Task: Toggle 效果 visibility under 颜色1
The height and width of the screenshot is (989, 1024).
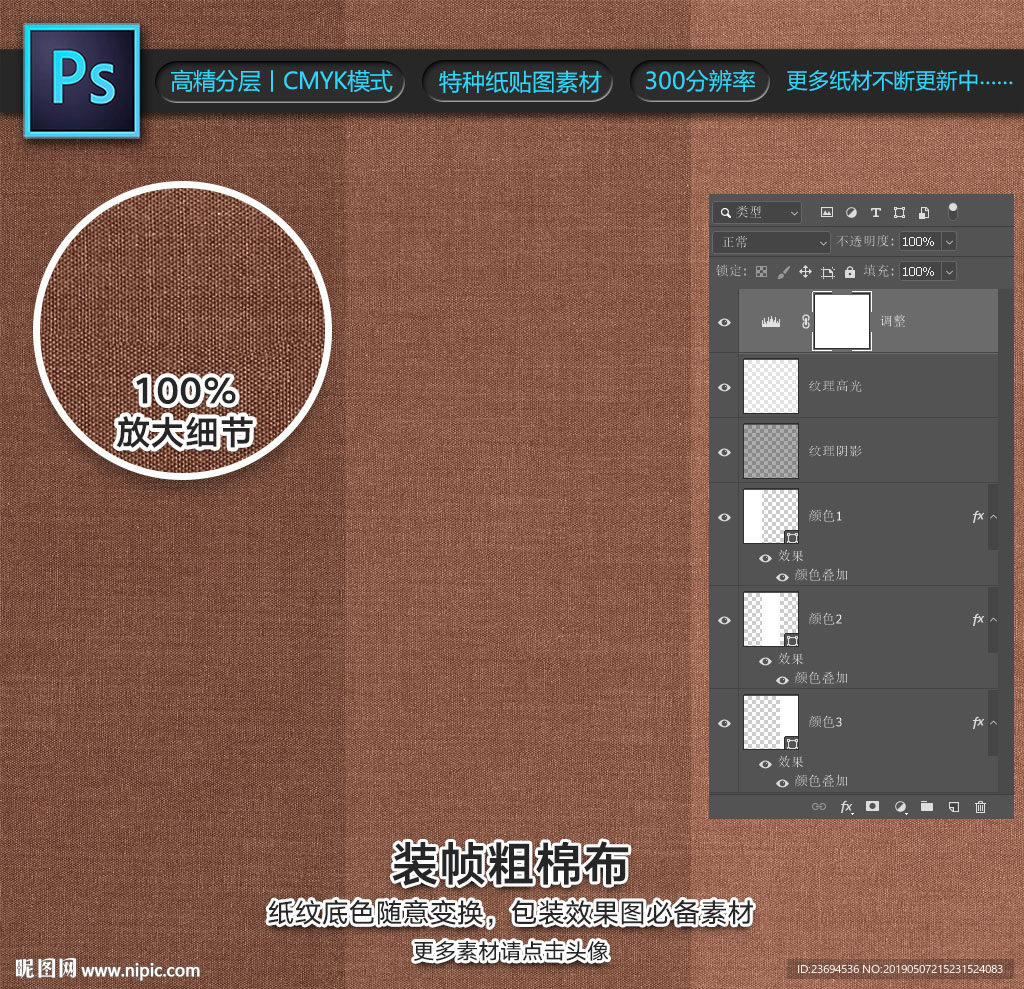Action: tap(765, 558)
